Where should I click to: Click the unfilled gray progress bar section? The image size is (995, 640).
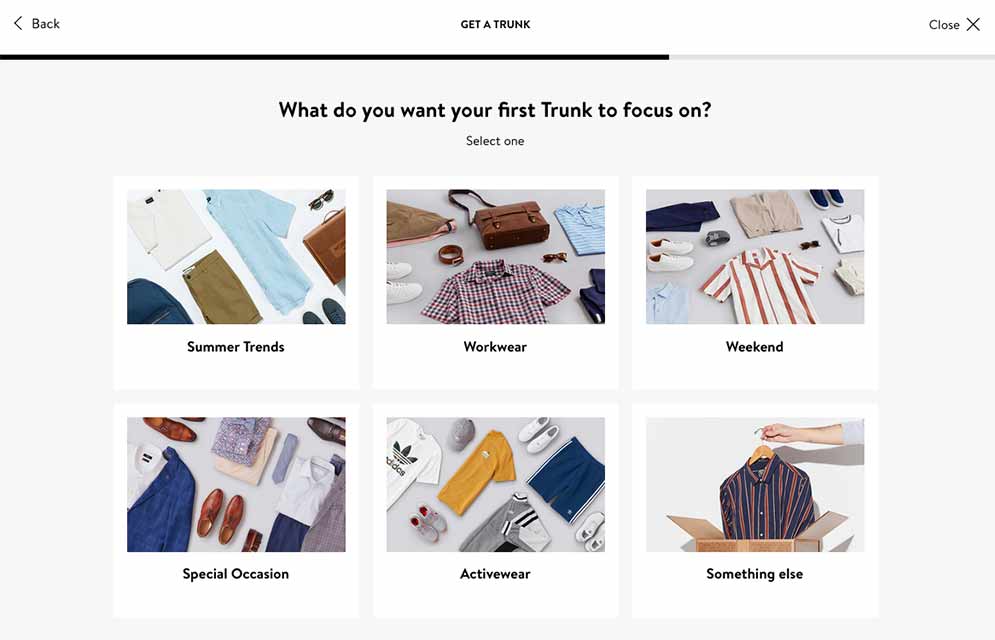click(832, 57)
